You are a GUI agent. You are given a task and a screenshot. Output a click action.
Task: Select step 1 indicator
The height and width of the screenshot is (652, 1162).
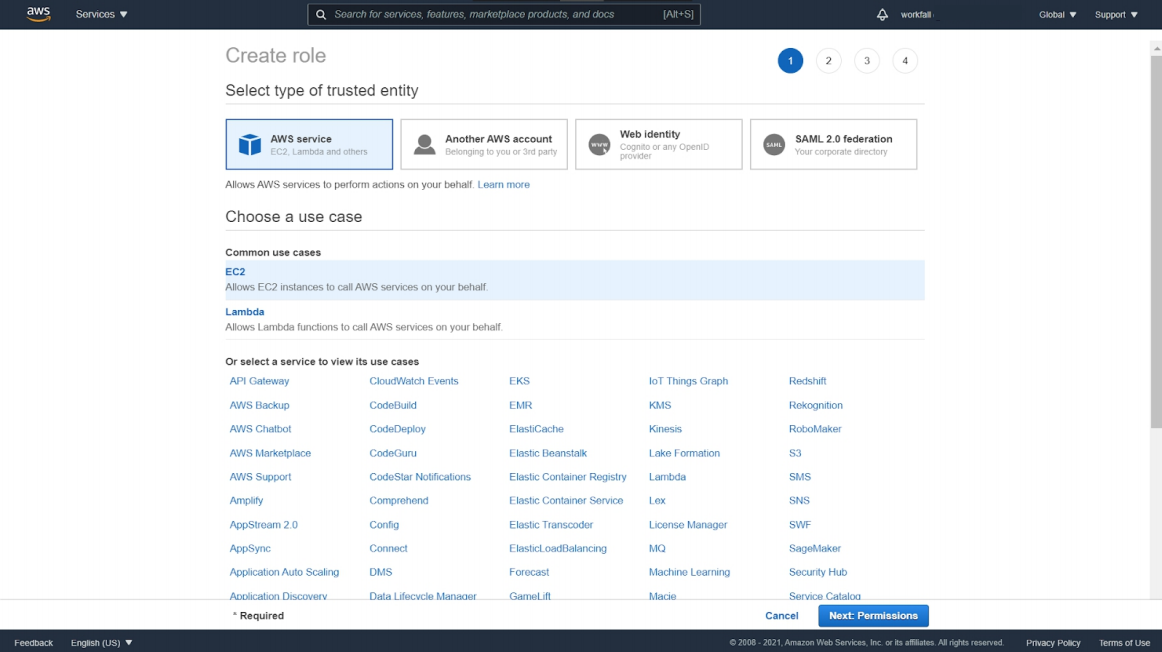point(790,61)
